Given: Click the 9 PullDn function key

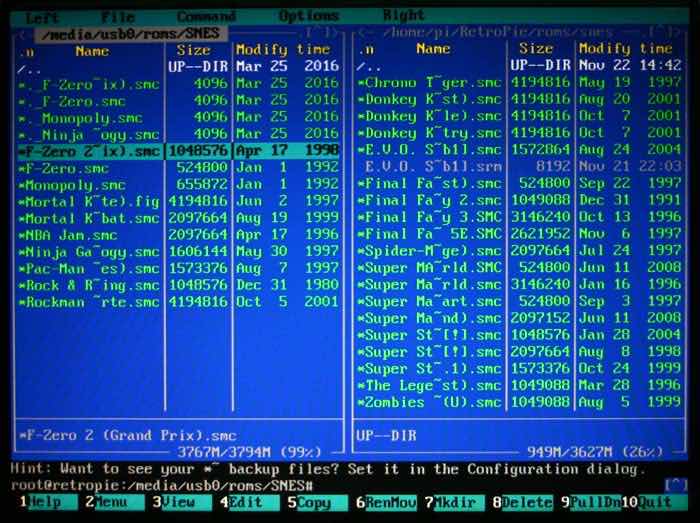Looking at the screenshot, I should click(591, 502).
